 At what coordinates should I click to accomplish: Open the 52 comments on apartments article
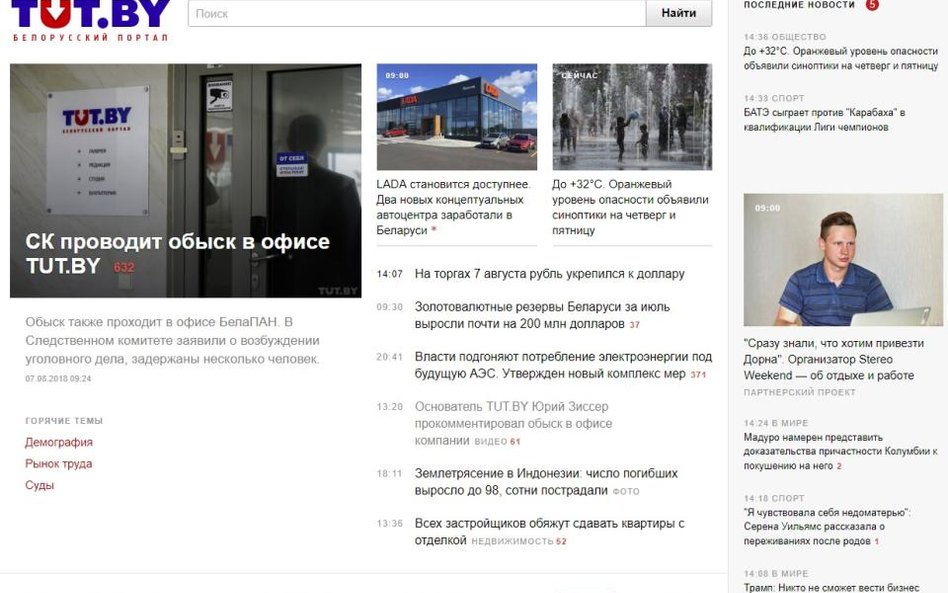pos(561,542)
